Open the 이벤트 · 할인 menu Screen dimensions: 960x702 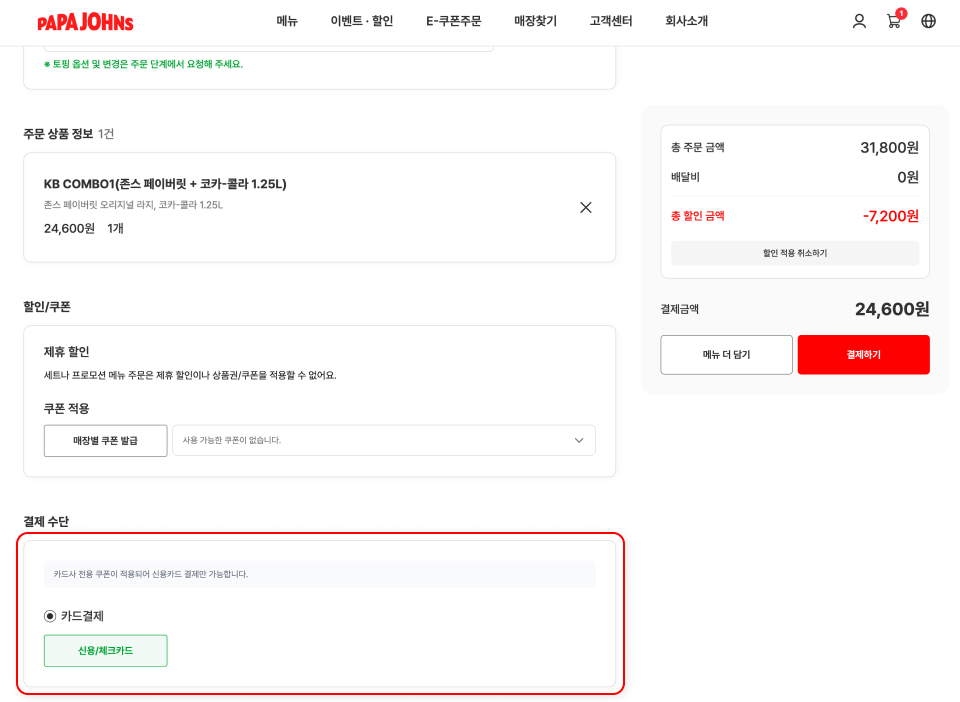click(362, 21)
